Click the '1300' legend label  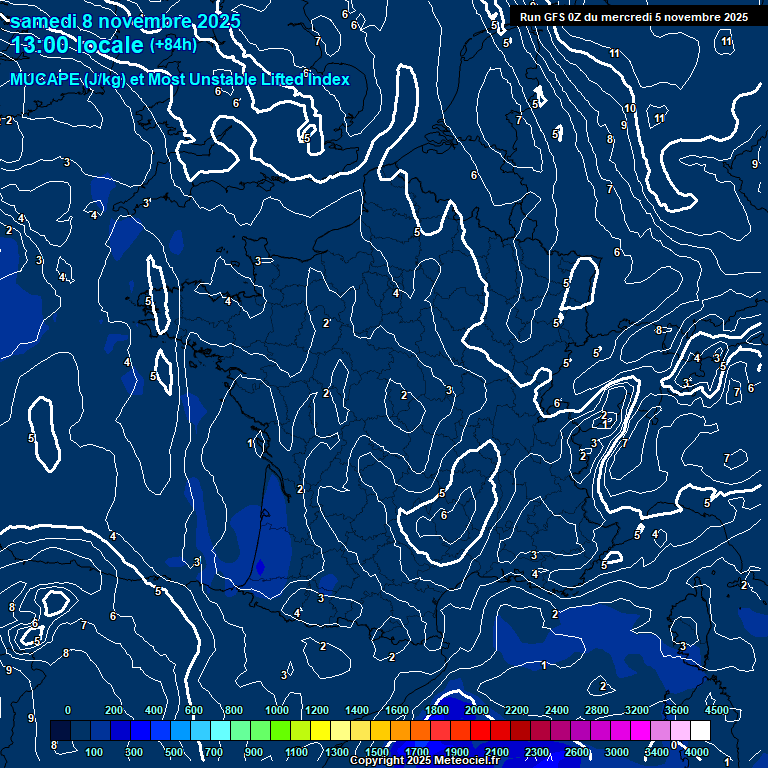(x=337, y=752)
